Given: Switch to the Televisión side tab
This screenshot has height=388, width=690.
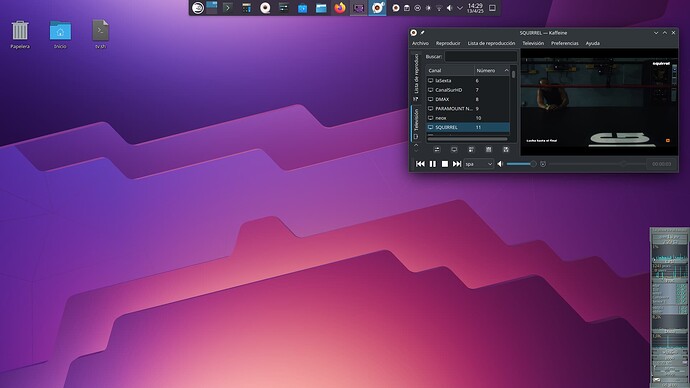Looking at the screenshot, I should 416,124.
